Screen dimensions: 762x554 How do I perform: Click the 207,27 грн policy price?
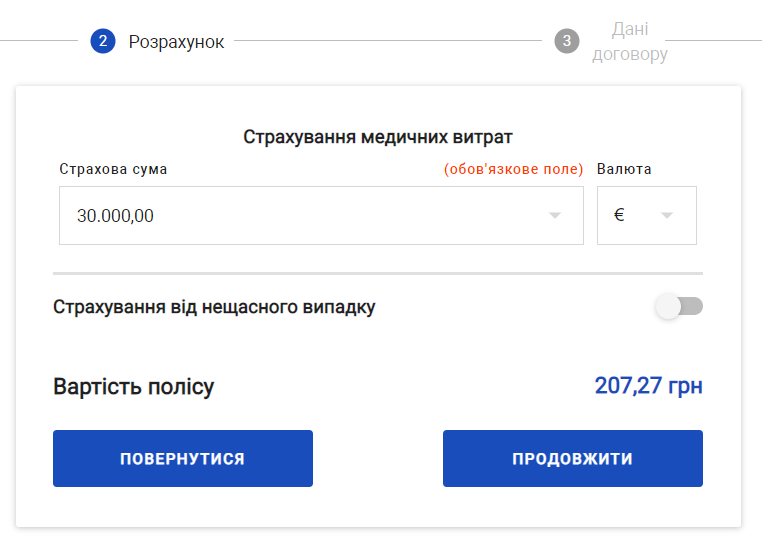click(648, 386)
